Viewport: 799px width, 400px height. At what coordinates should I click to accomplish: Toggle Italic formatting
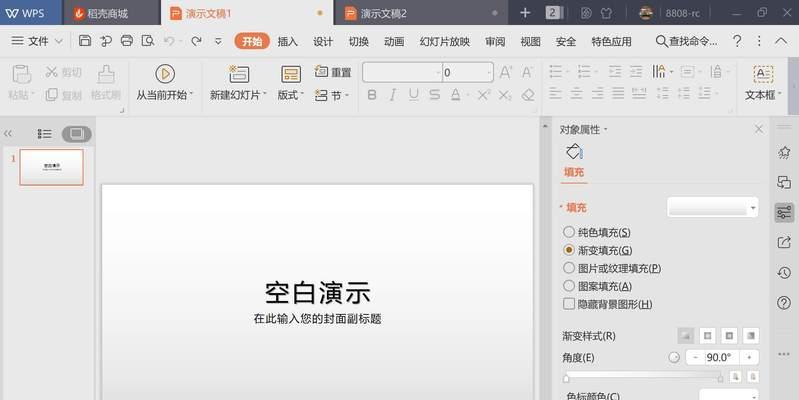(392, 95)
